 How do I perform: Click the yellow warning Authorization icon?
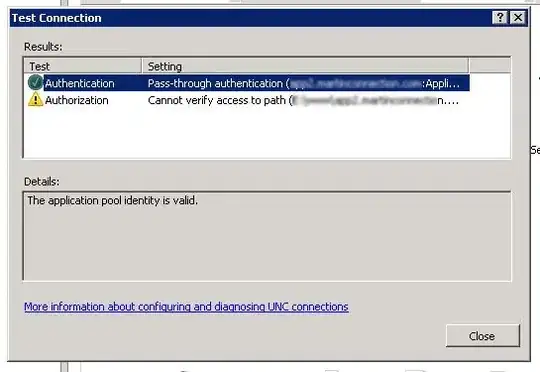click(35, 100)
